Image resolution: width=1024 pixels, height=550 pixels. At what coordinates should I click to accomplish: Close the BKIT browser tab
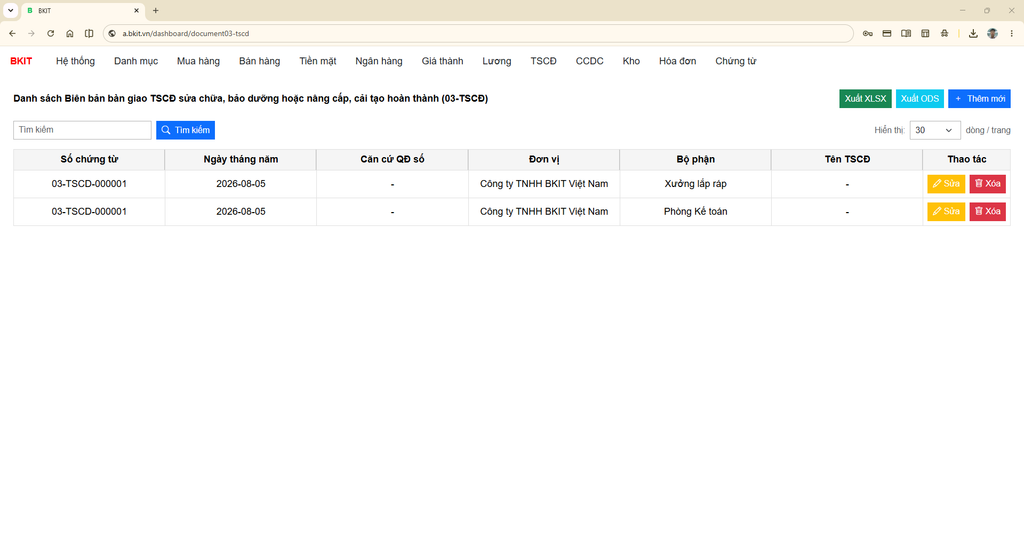click(x=136, y=10)
